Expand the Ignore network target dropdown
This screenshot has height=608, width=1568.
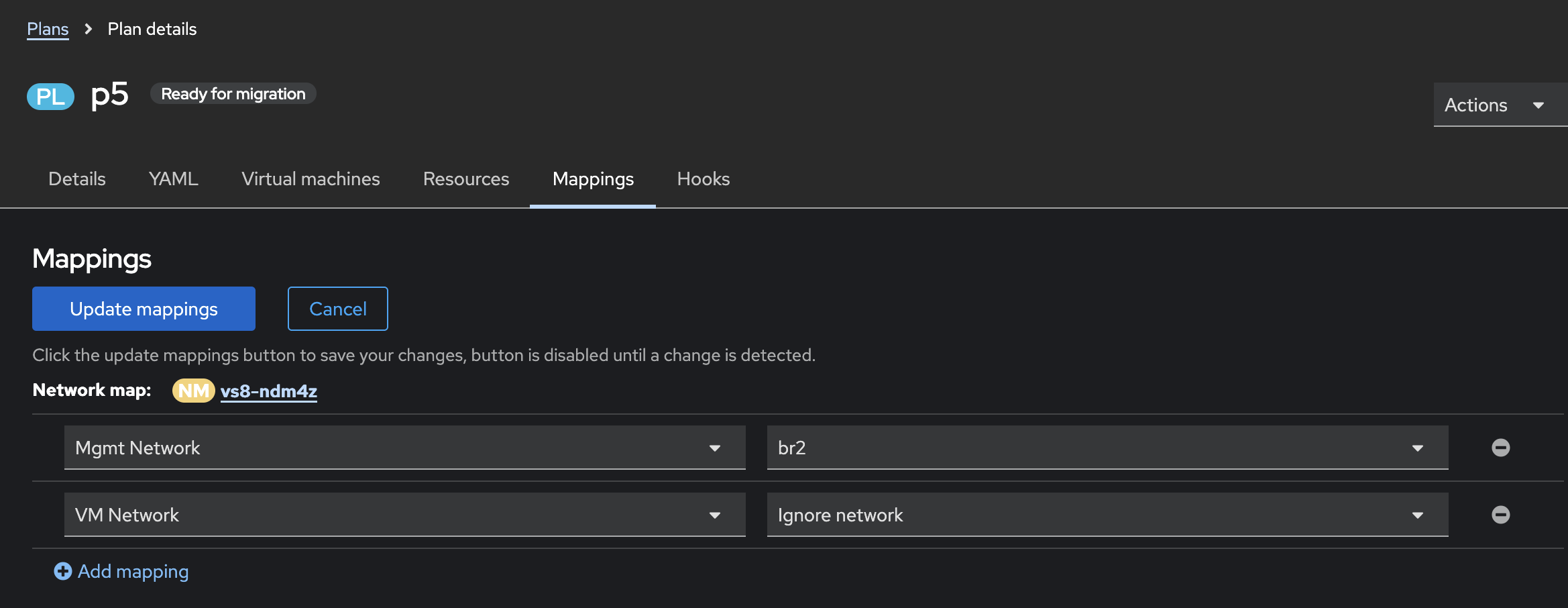(x=1107, y=515)
